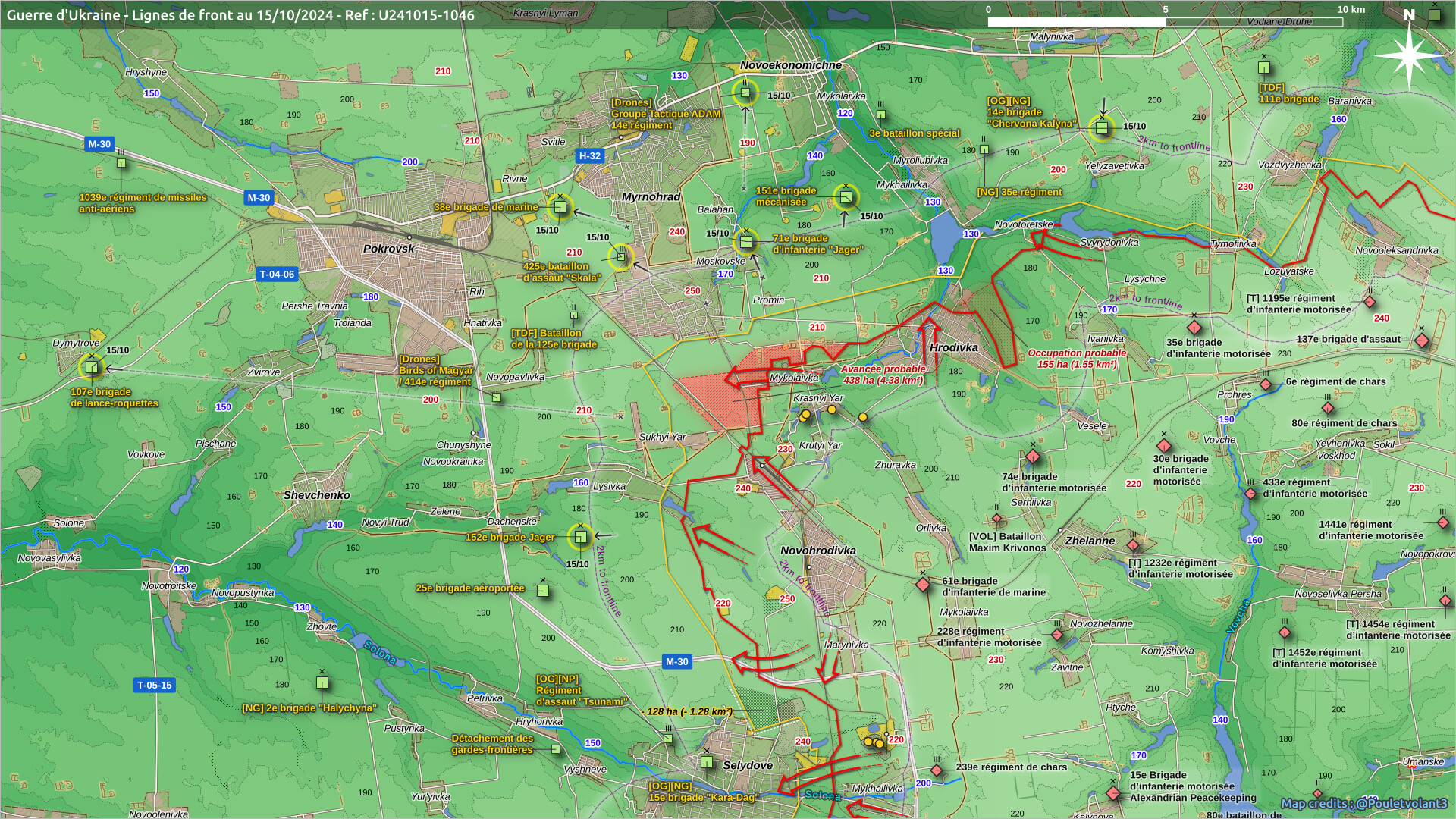
Task: Select the 74e brigade d'infanterie motorisée diamond
Action: tap(1033, 457)
